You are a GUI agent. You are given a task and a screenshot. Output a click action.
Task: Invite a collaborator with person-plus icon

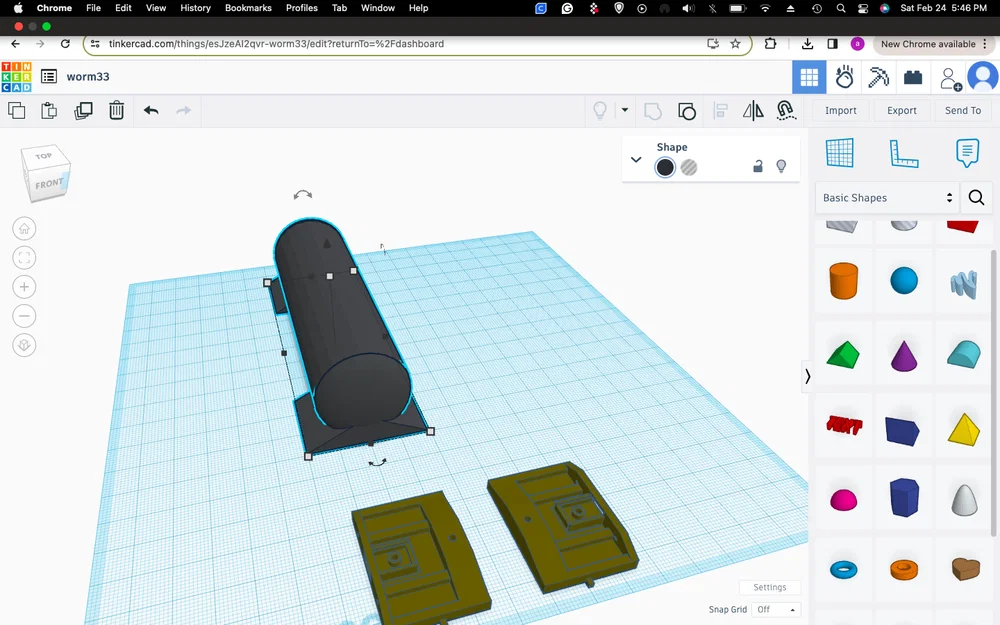(950, 78)
